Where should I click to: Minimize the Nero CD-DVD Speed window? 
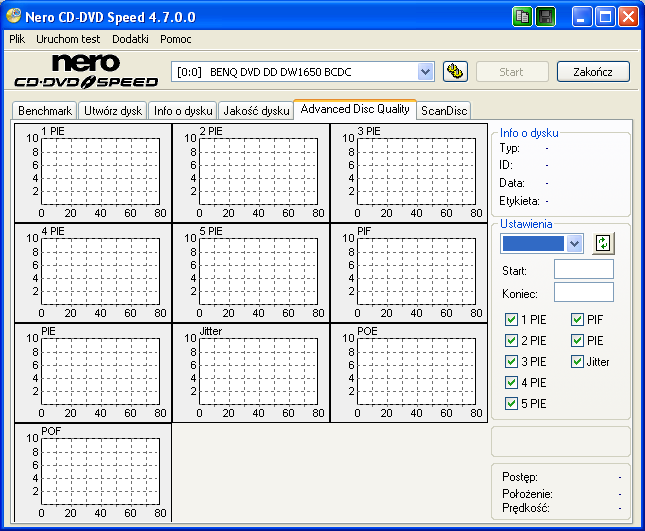(x=581, y=17)
